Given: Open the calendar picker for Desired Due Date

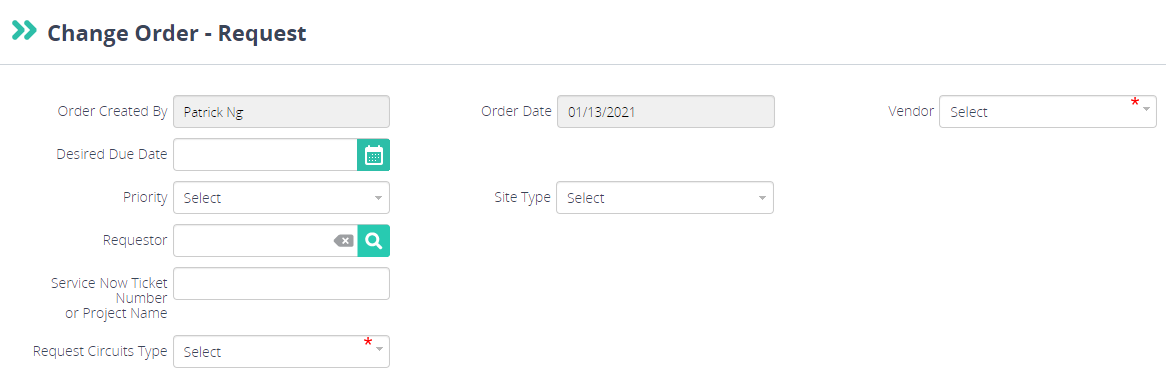Looking at the screenshot, I should 373,155.
